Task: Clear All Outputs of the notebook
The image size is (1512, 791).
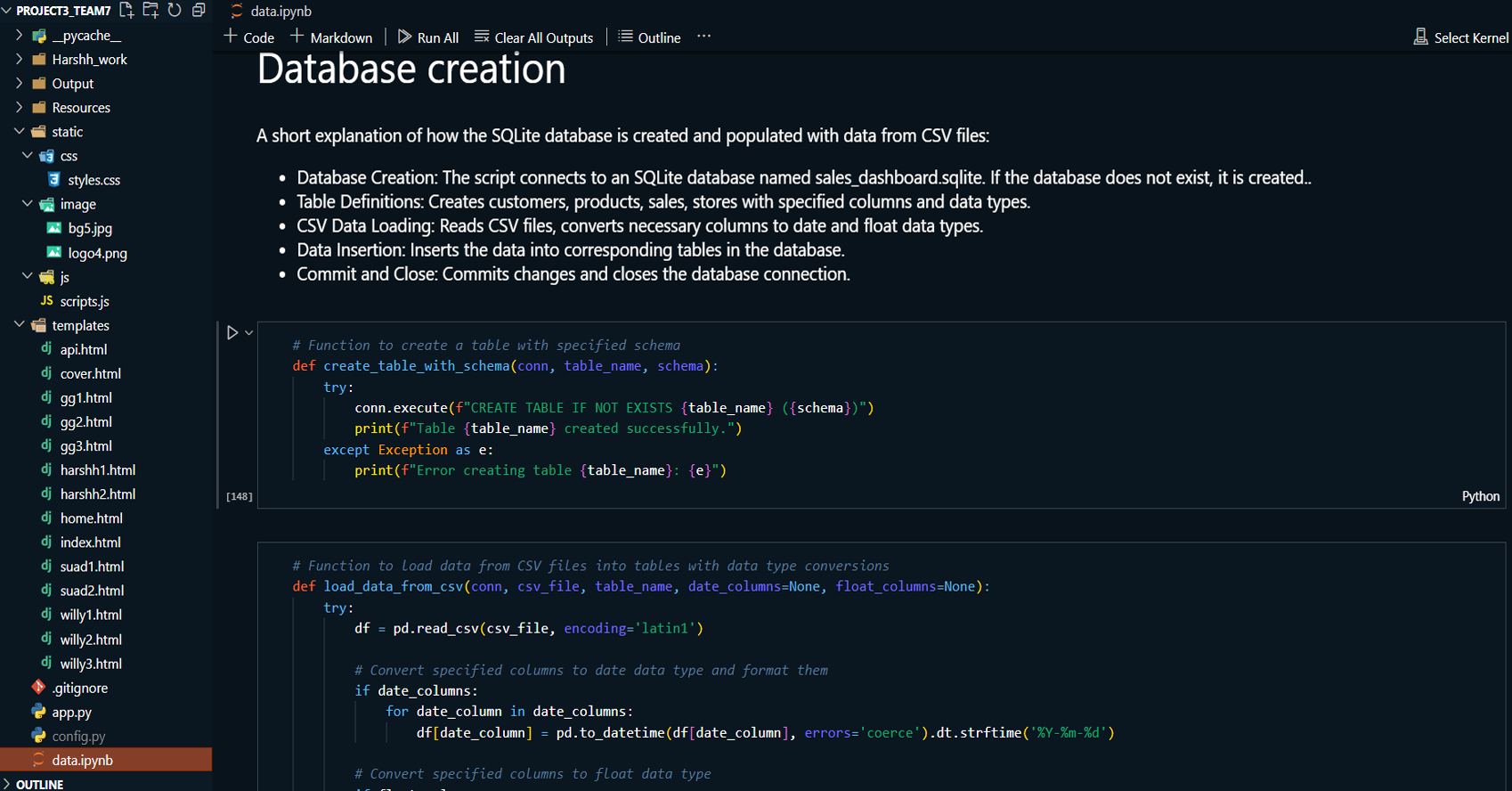Action: pyautogui.click(x=534, y=37)
